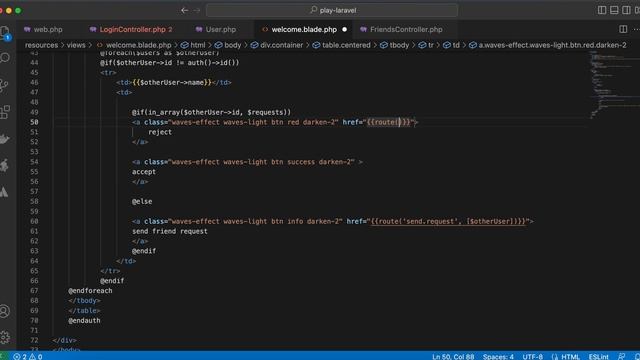Click the '@endif' directive on line 66
This screenshot has height=360, width=640.
point(112,281)
